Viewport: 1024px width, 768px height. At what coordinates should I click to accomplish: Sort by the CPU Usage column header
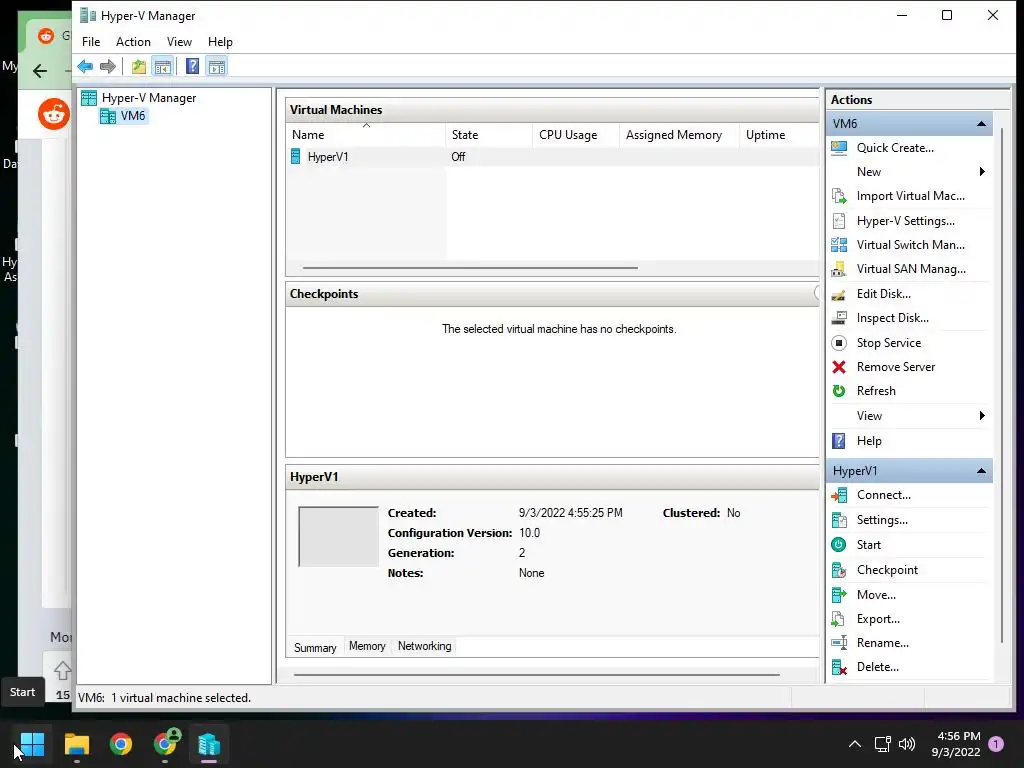point(575,135)
